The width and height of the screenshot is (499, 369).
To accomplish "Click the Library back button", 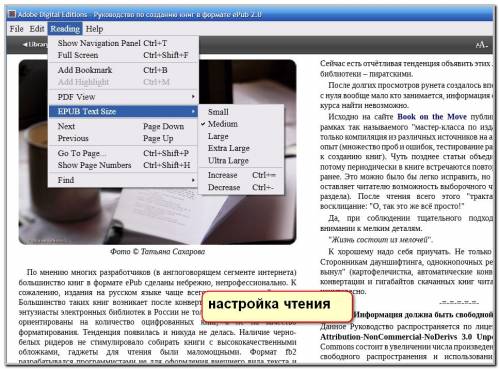I will coord(34,44).
